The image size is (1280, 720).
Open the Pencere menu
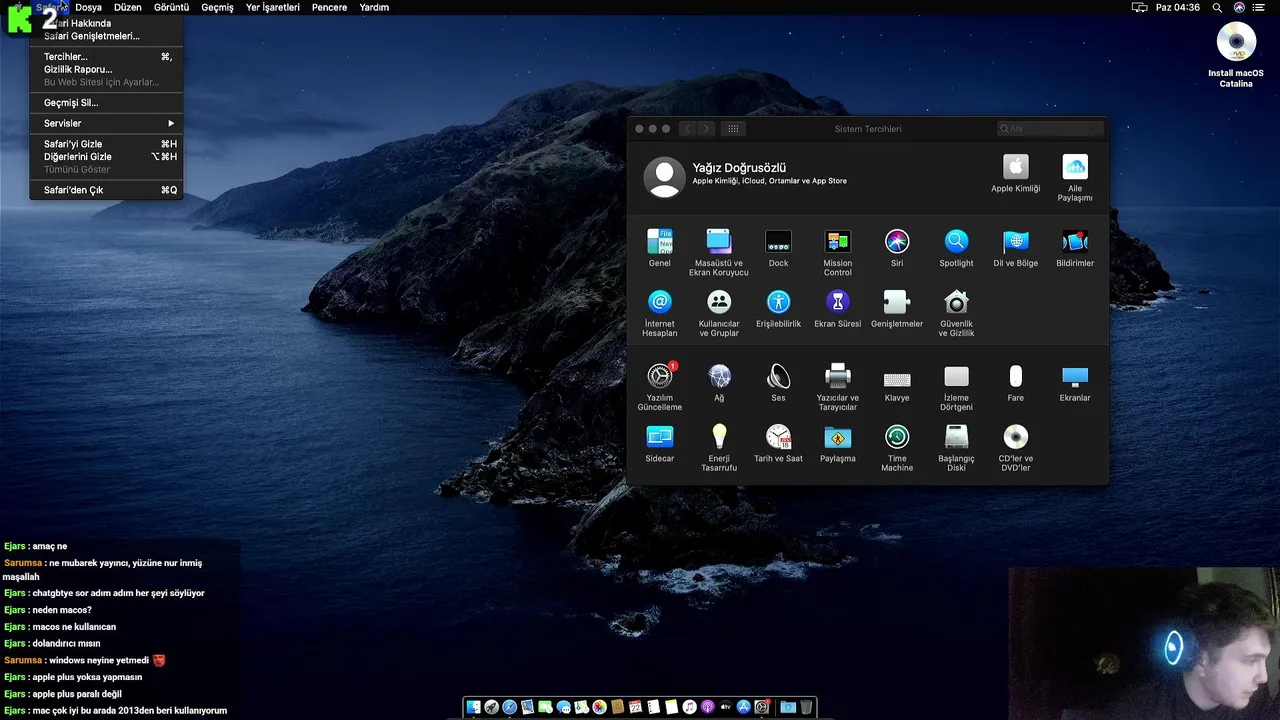(x=329, y=7)
